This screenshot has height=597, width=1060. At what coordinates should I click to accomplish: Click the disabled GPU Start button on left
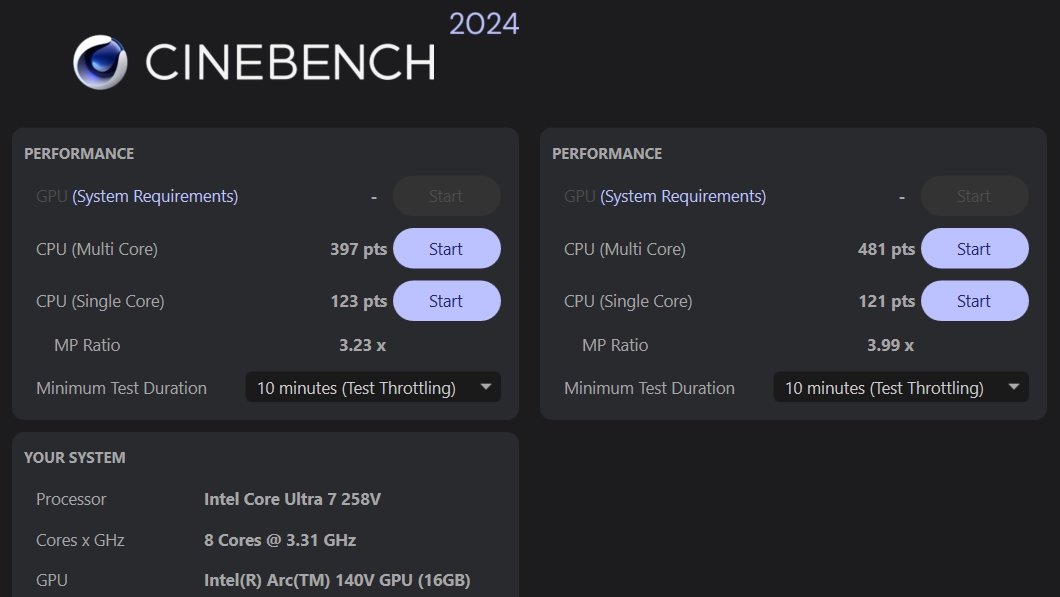point(447,196)
